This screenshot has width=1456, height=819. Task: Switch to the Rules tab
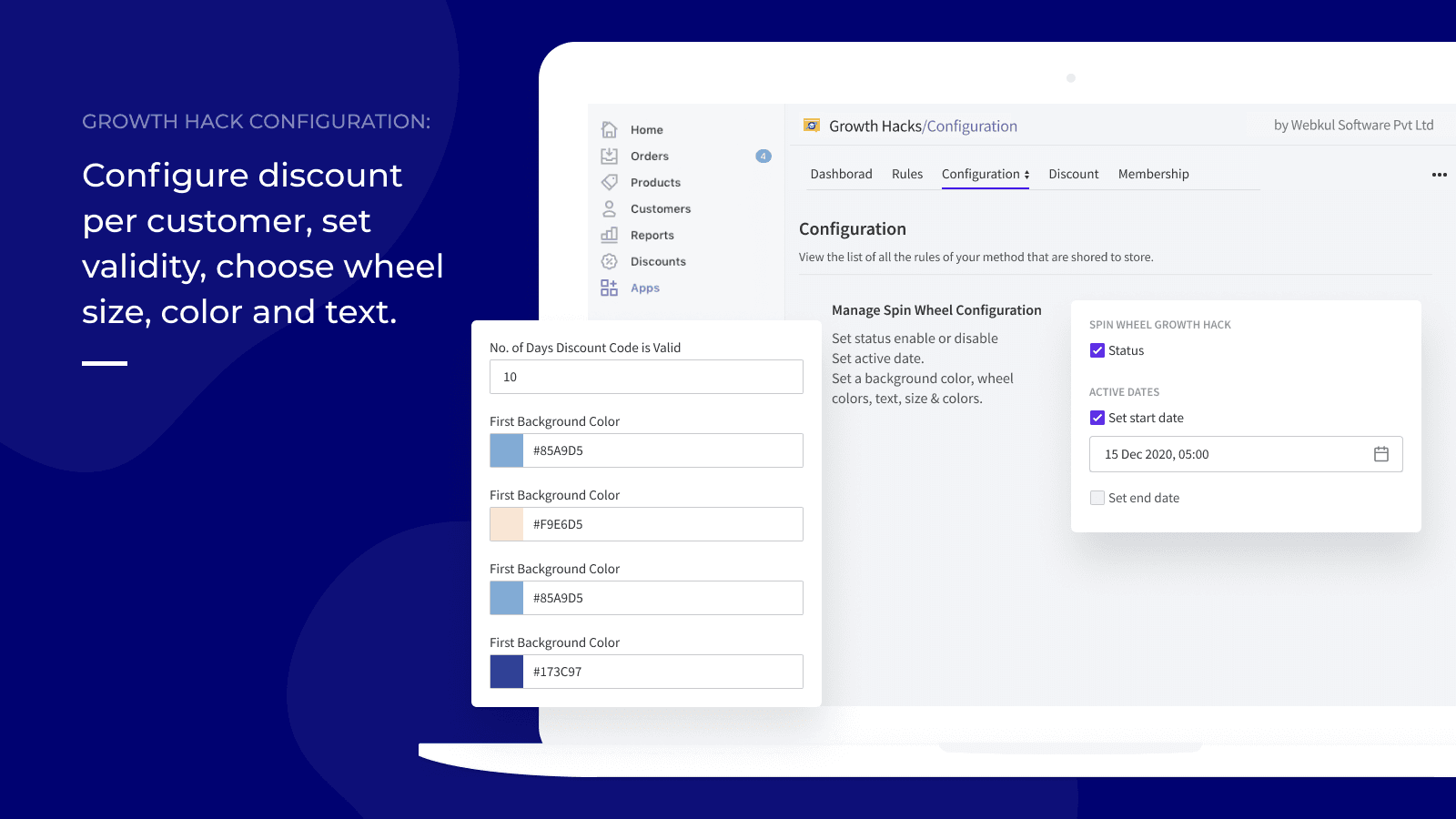(906, 174)
